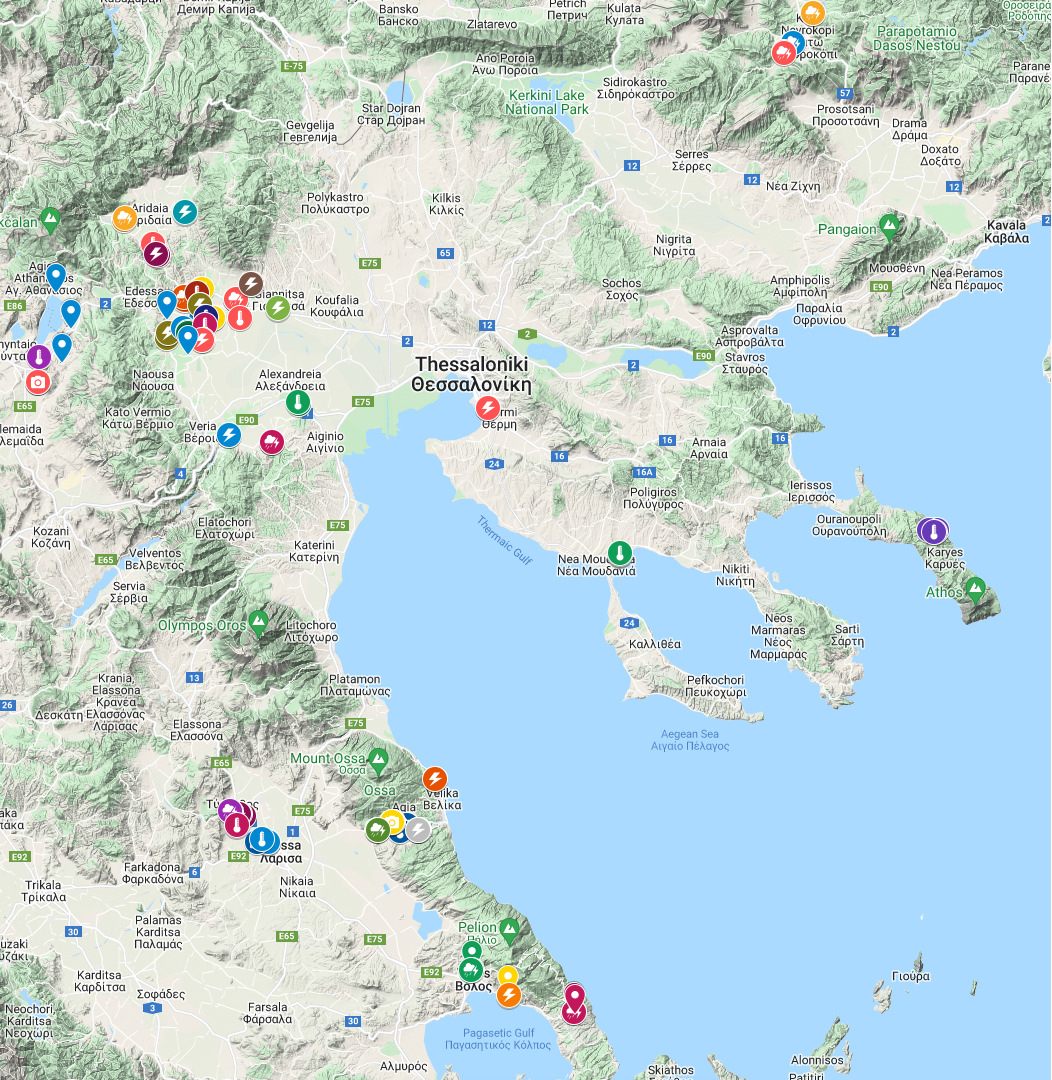Select Poligiros town label
The height and width of the screenshot is (1080, 1052).
(x=653, y=498)
